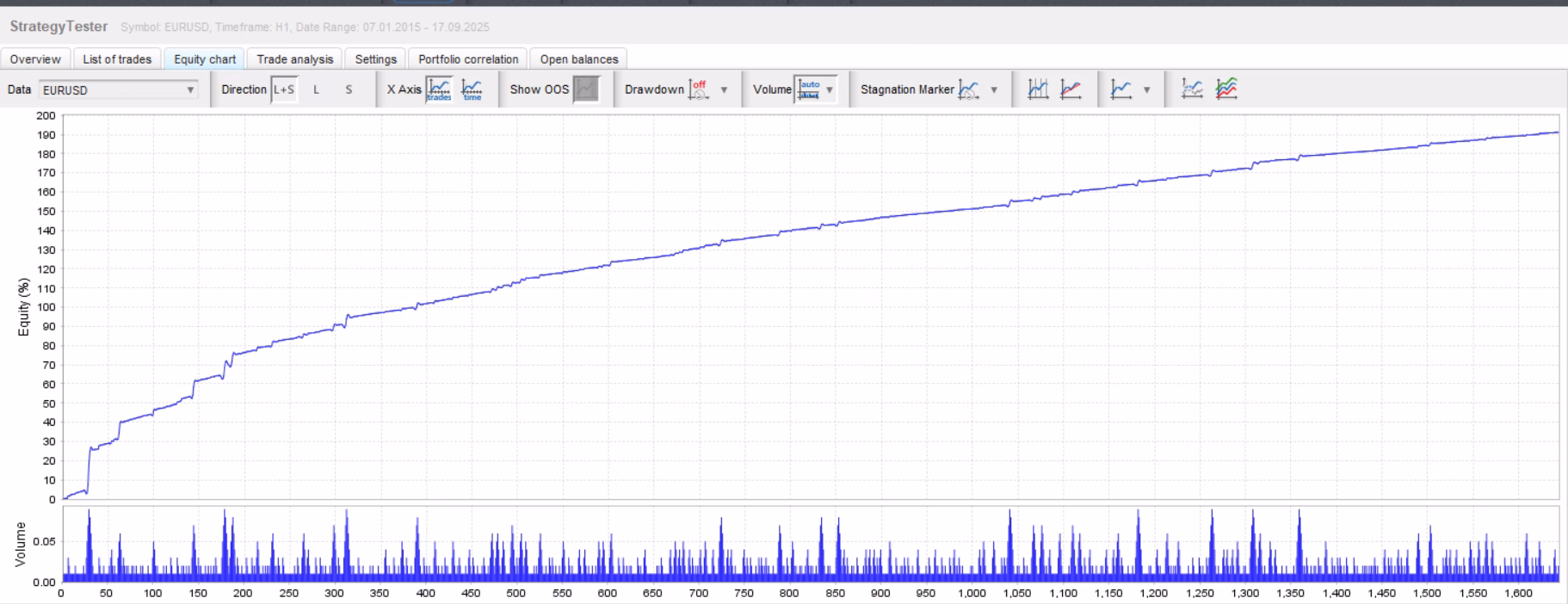Click the Volume auto icon
1568x604 pixels.
(x=809, y=89)
